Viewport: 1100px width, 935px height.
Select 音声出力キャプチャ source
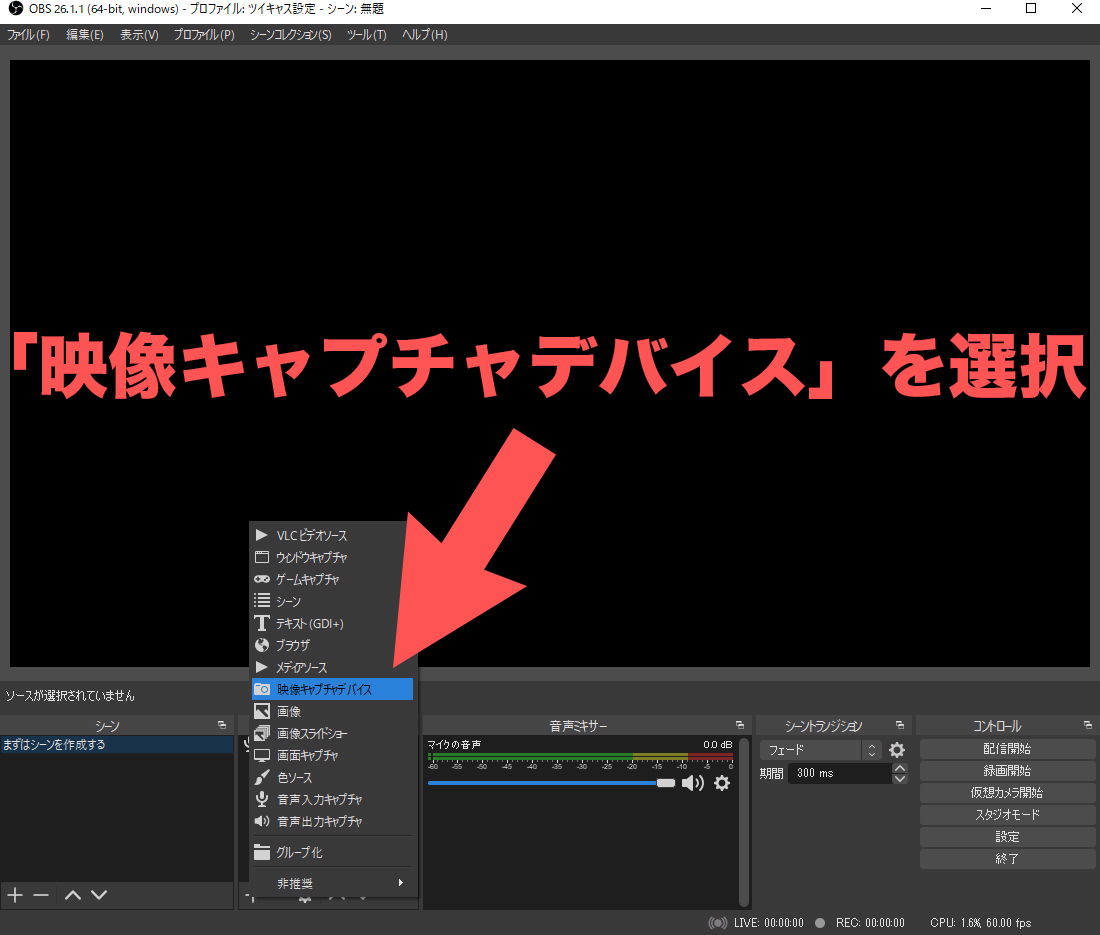tap(332, 821)
